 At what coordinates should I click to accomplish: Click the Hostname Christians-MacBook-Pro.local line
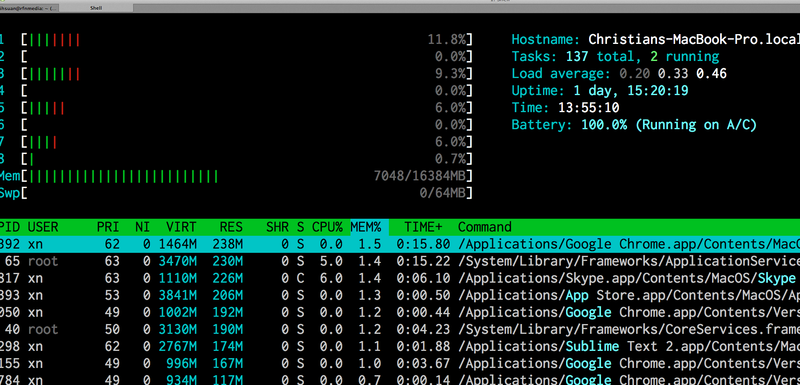point(656,40)
